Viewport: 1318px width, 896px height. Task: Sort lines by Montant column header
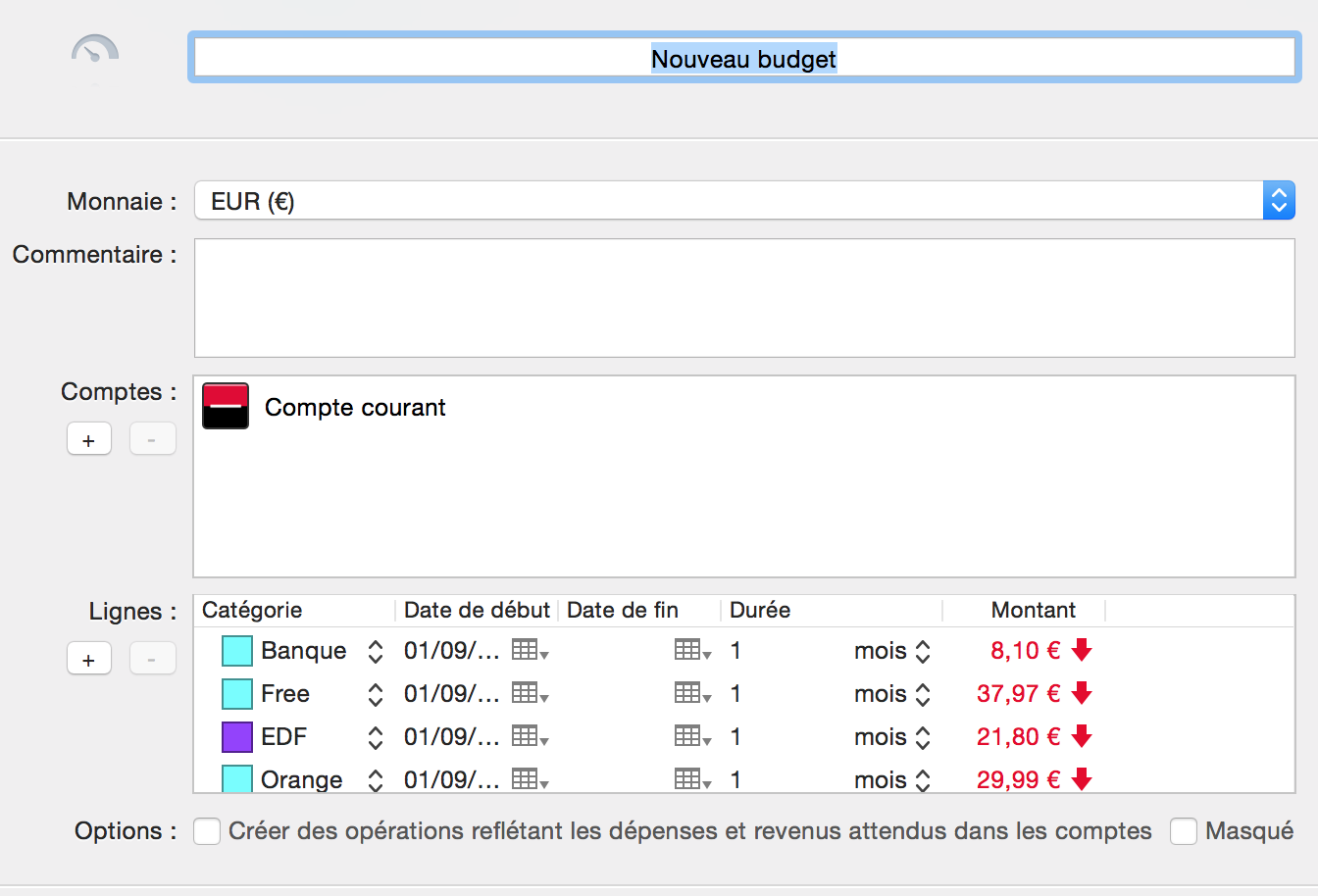[x=1024, y=610]
